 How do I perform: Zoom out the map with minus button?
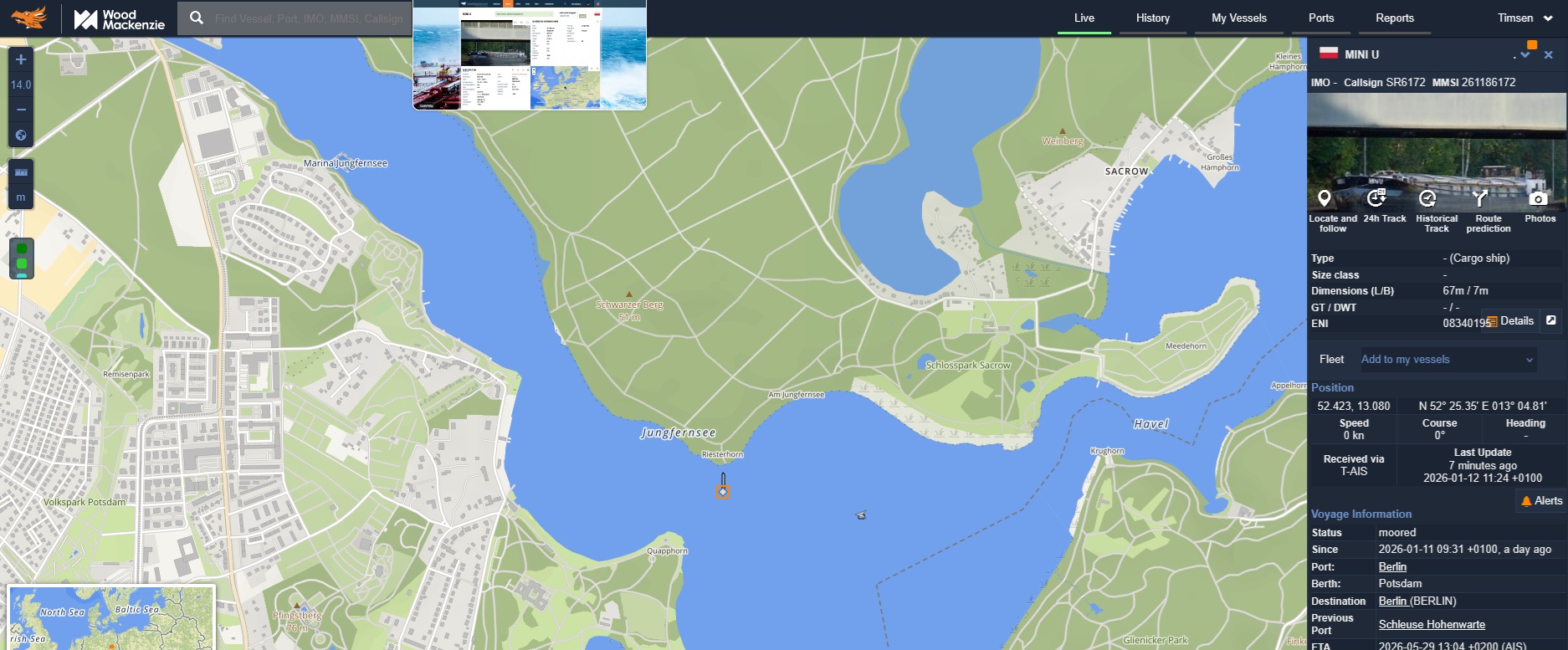click(21, 110)
